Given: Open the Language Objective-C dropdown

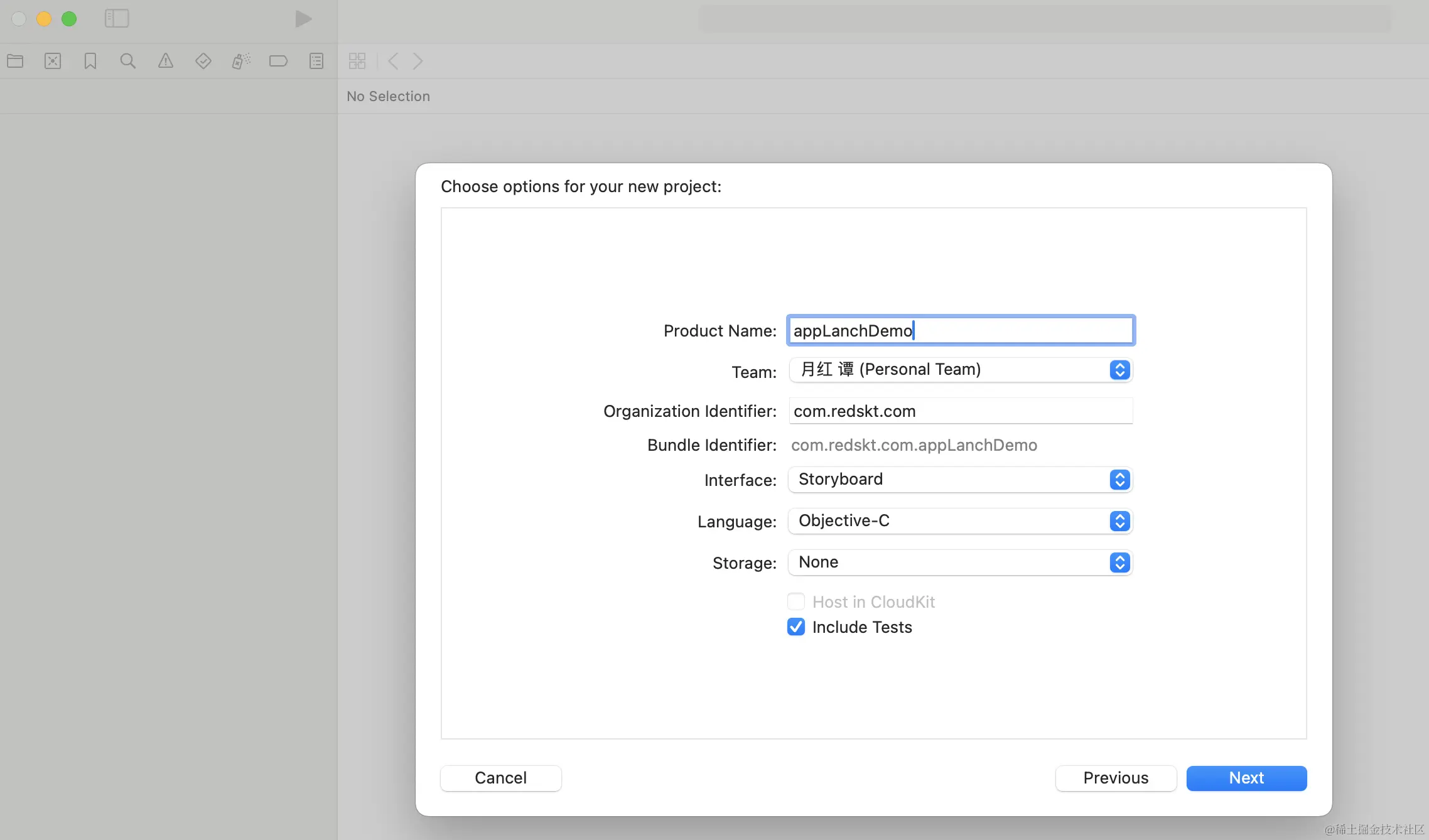Looking at the screenshot, I should click(960, 521).
